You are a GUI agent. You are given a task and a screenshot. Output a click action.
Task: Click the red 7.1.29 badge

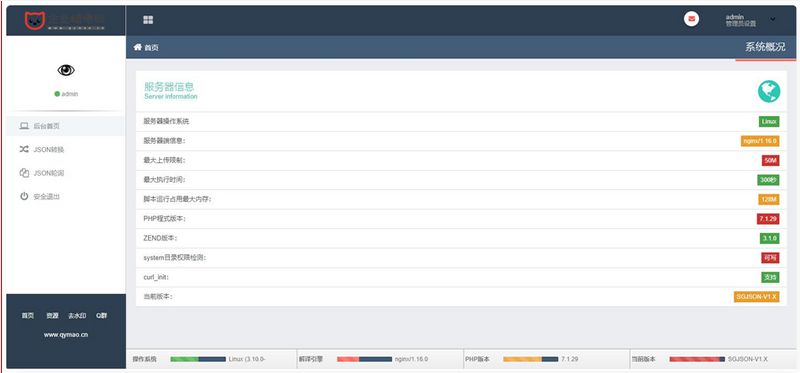[768, 219]
